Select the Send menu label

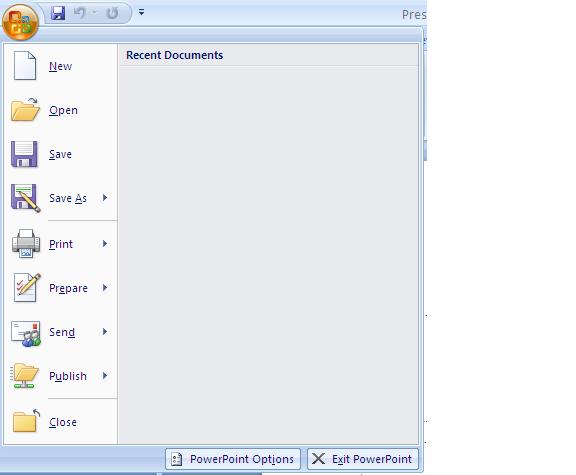[x=62, y=332]
